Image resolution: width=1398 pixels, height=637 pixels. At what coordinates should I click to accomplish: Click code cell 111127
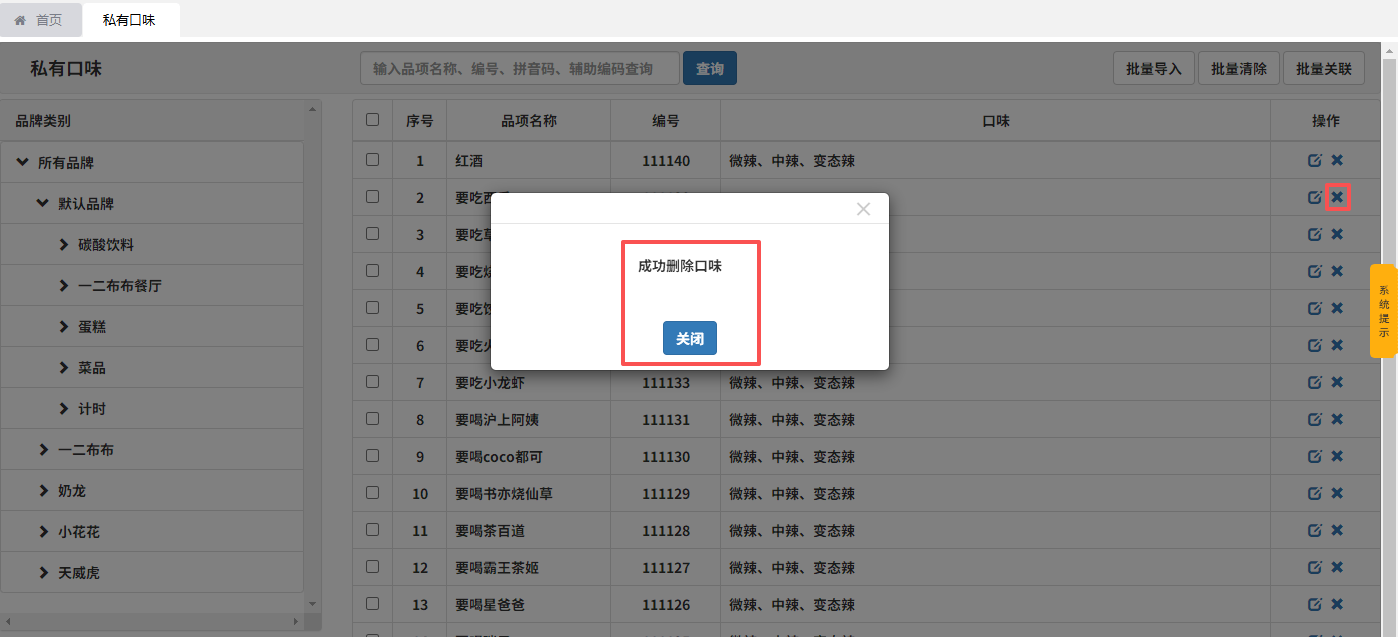666,567
